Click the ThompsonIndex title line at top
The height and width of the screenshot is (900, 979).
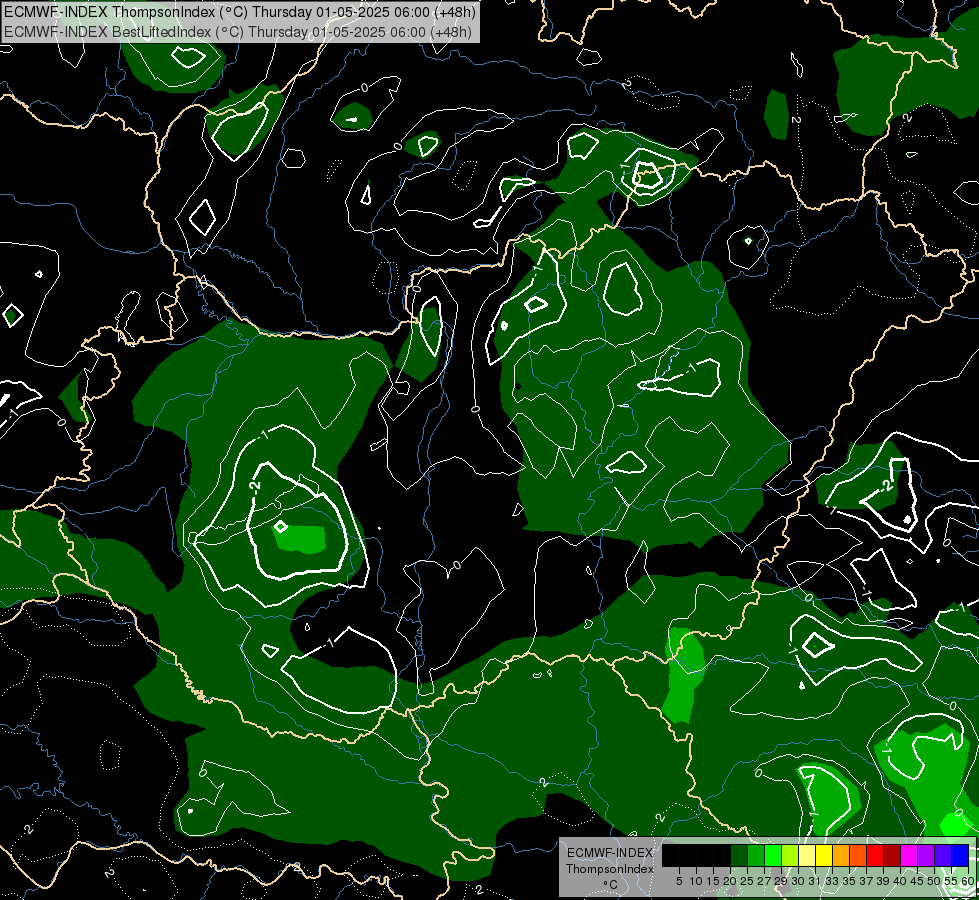240,12
